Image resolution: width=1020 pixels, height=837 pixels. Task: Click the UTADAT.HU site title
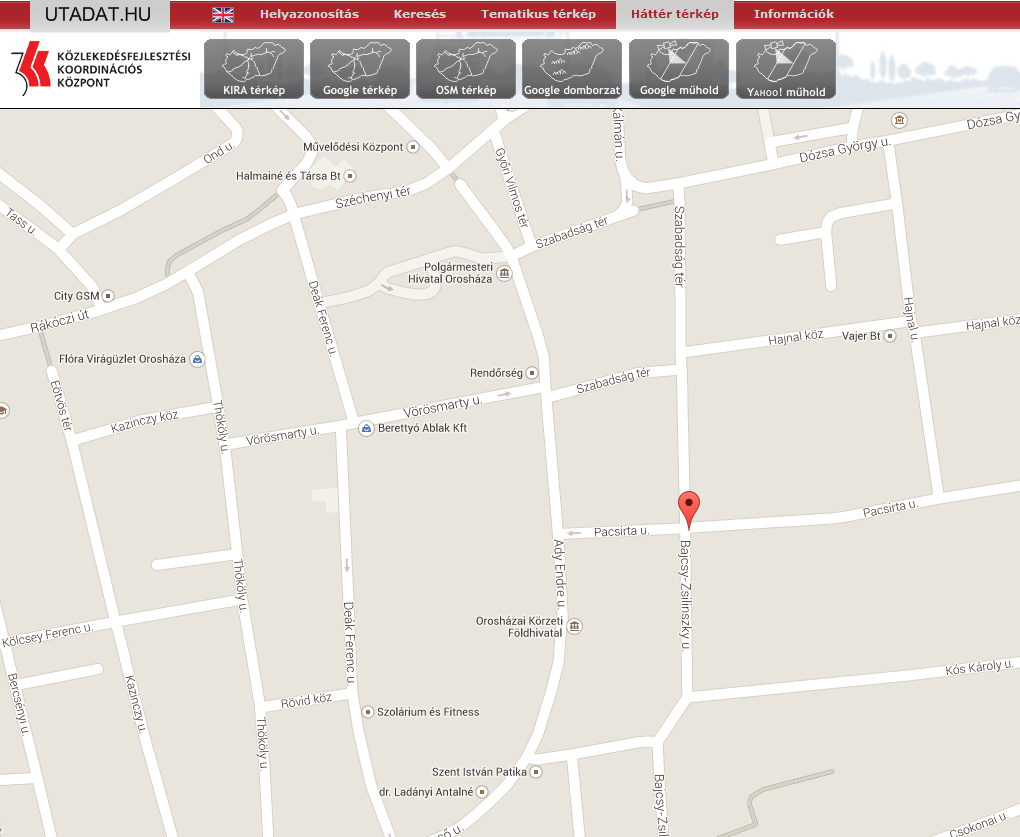(x=98, y=15)
